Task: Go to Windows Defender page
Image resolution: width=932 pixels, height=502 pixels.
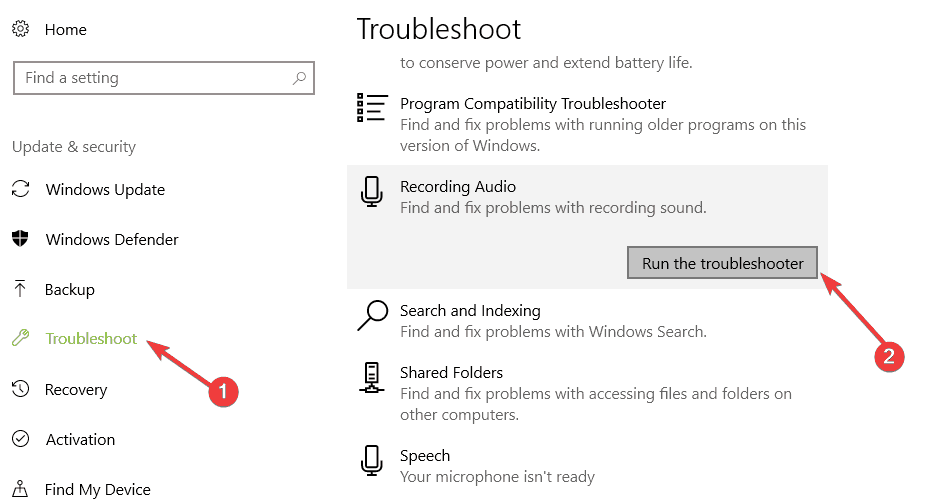Action: pyautogui.click(x=112, y=239)
